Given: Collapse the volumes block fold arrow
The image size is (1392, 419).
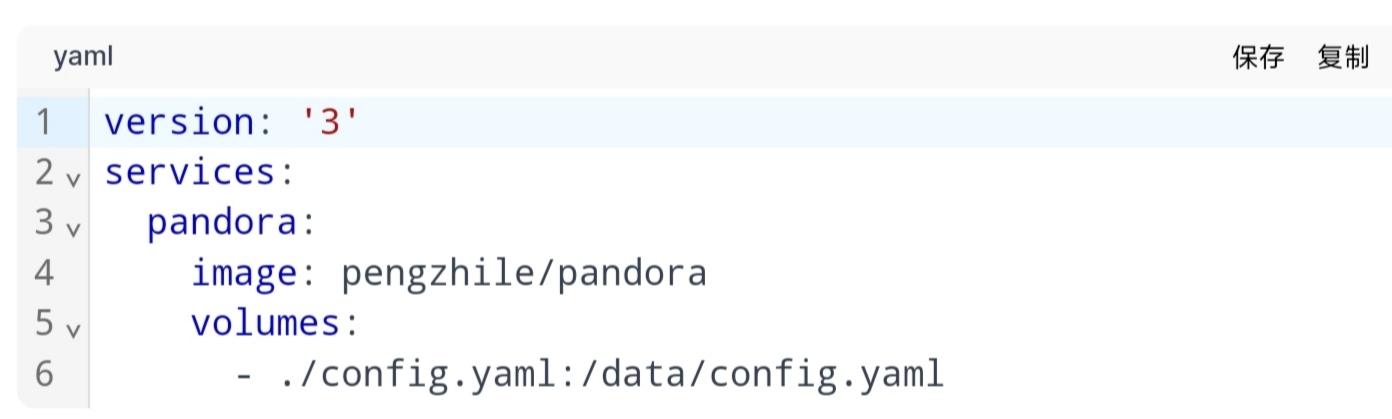Looking at the screenshot, I should (x=72, y=330).
